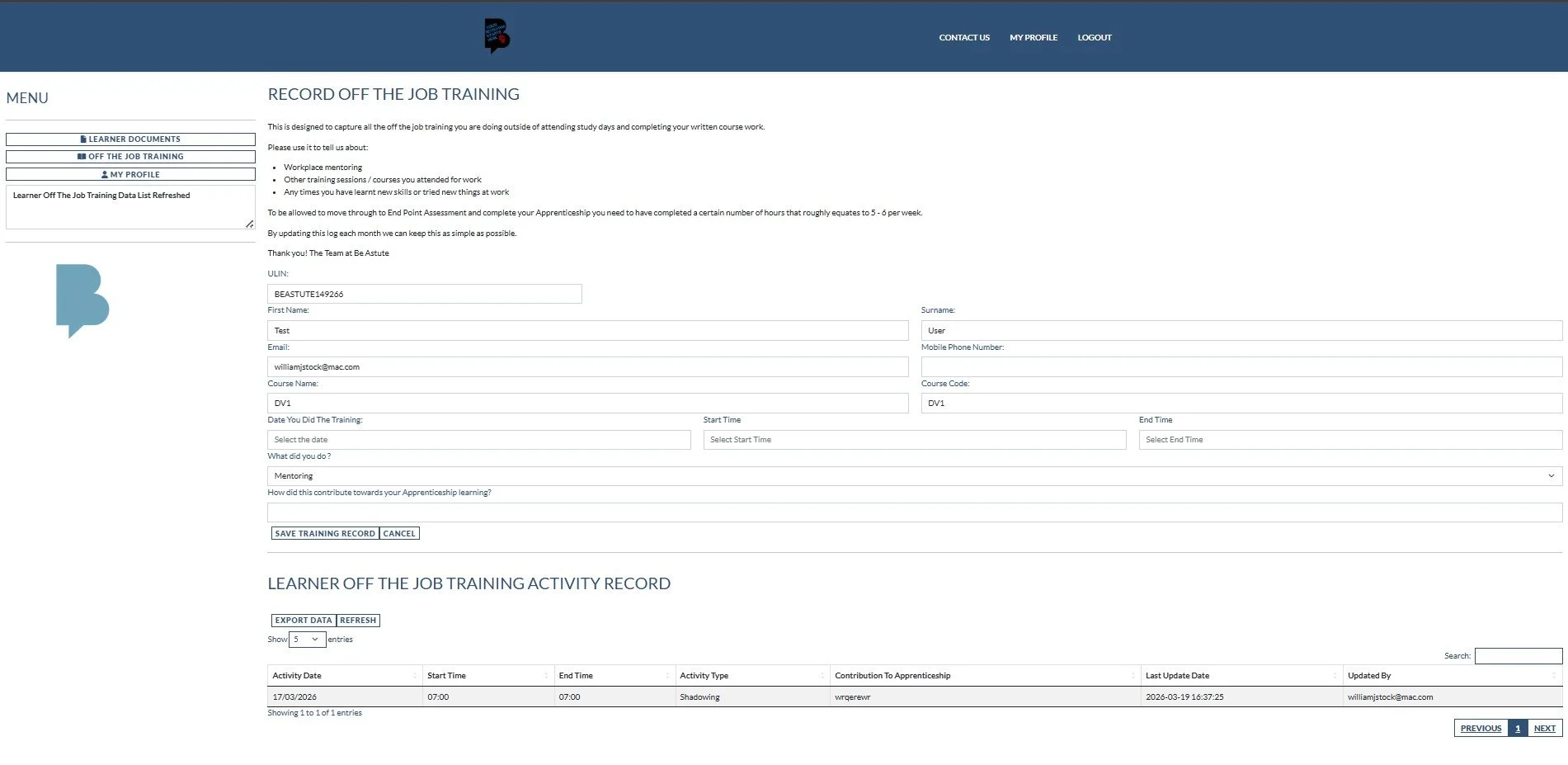Select the williamjstock@mac.com updated-by cell
Screen dimensions: 1568x765
(x=1453, y=697)
